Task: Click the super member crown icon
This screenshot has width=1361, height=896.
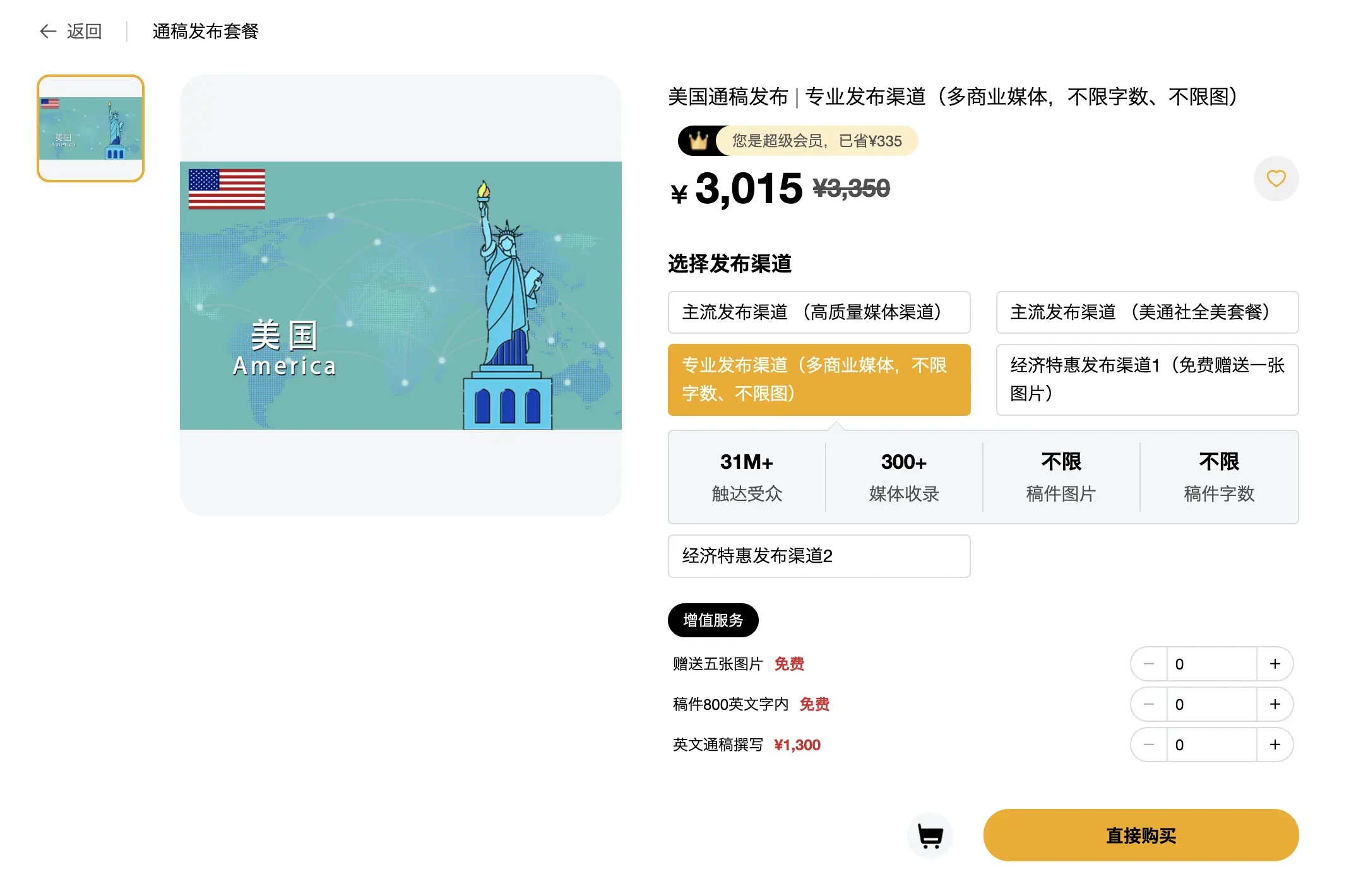Action: coord(698,141)
